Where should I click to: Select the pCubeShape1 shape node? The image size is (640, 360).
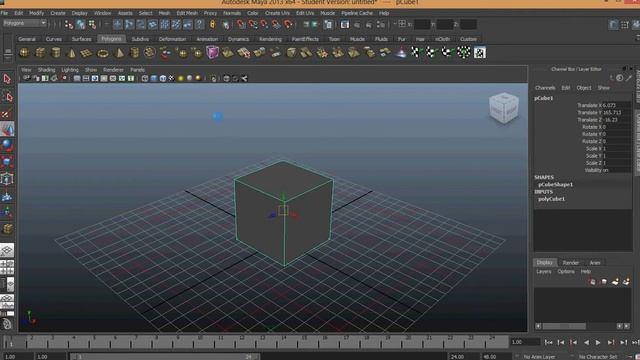coord(556,184)
